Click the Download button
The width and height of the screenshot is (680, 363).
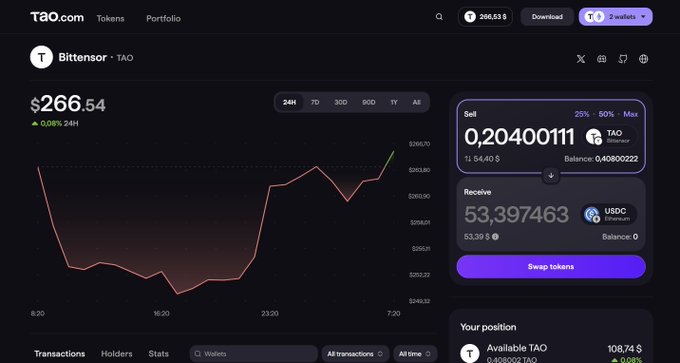(547, 17)
